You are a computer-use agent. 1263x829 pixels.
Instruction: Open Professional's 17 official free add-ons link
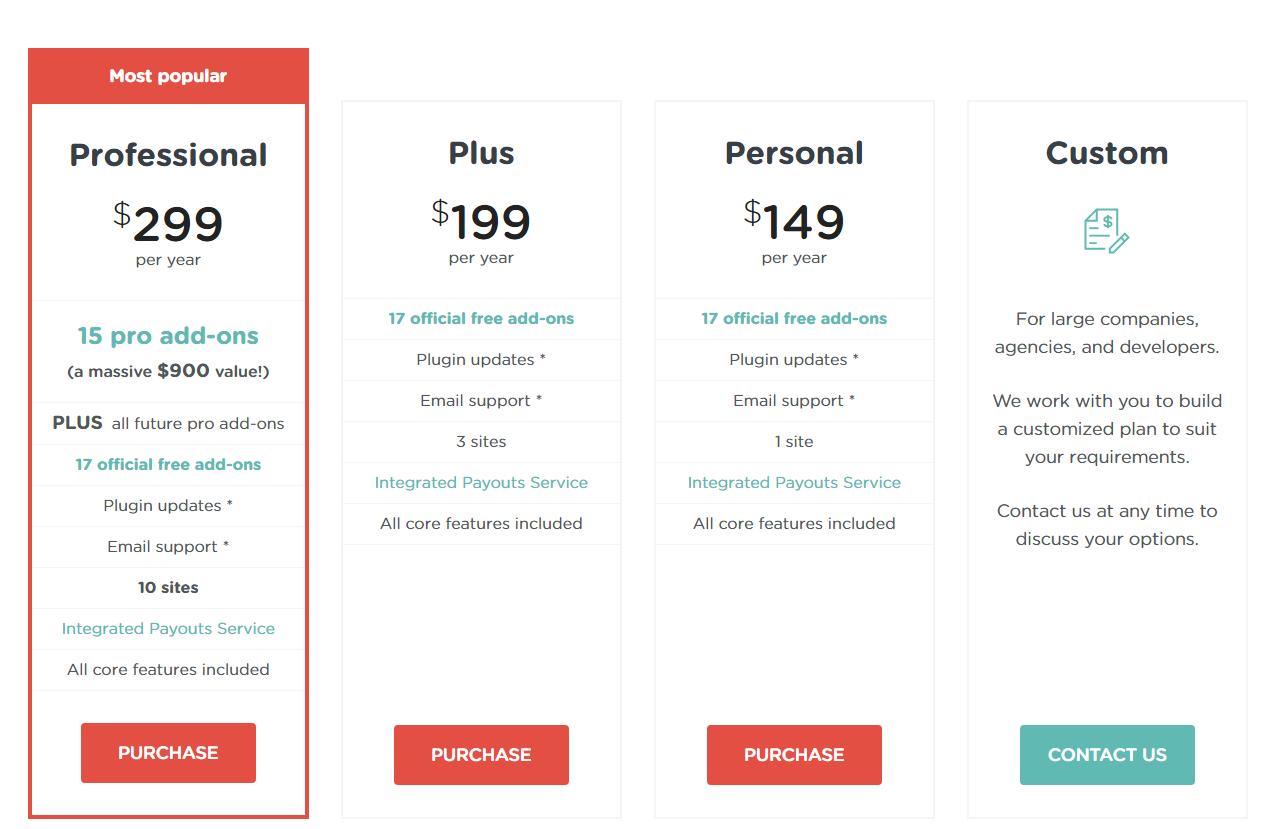168,465
